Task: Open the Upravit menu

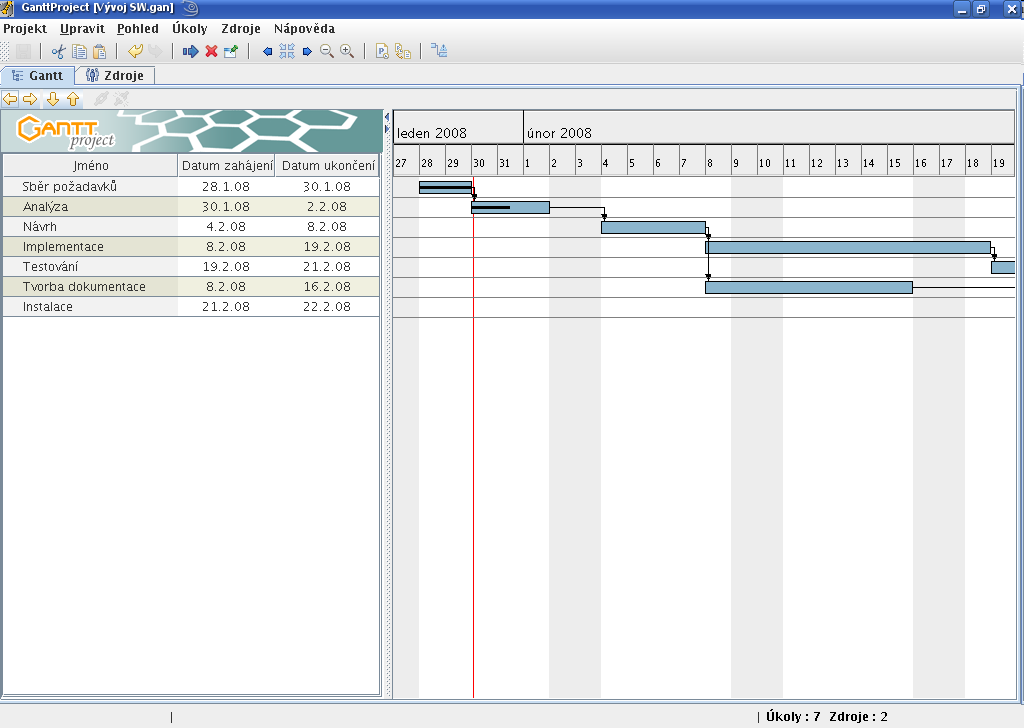Action: pyautogui.click(x=82, y=29)
